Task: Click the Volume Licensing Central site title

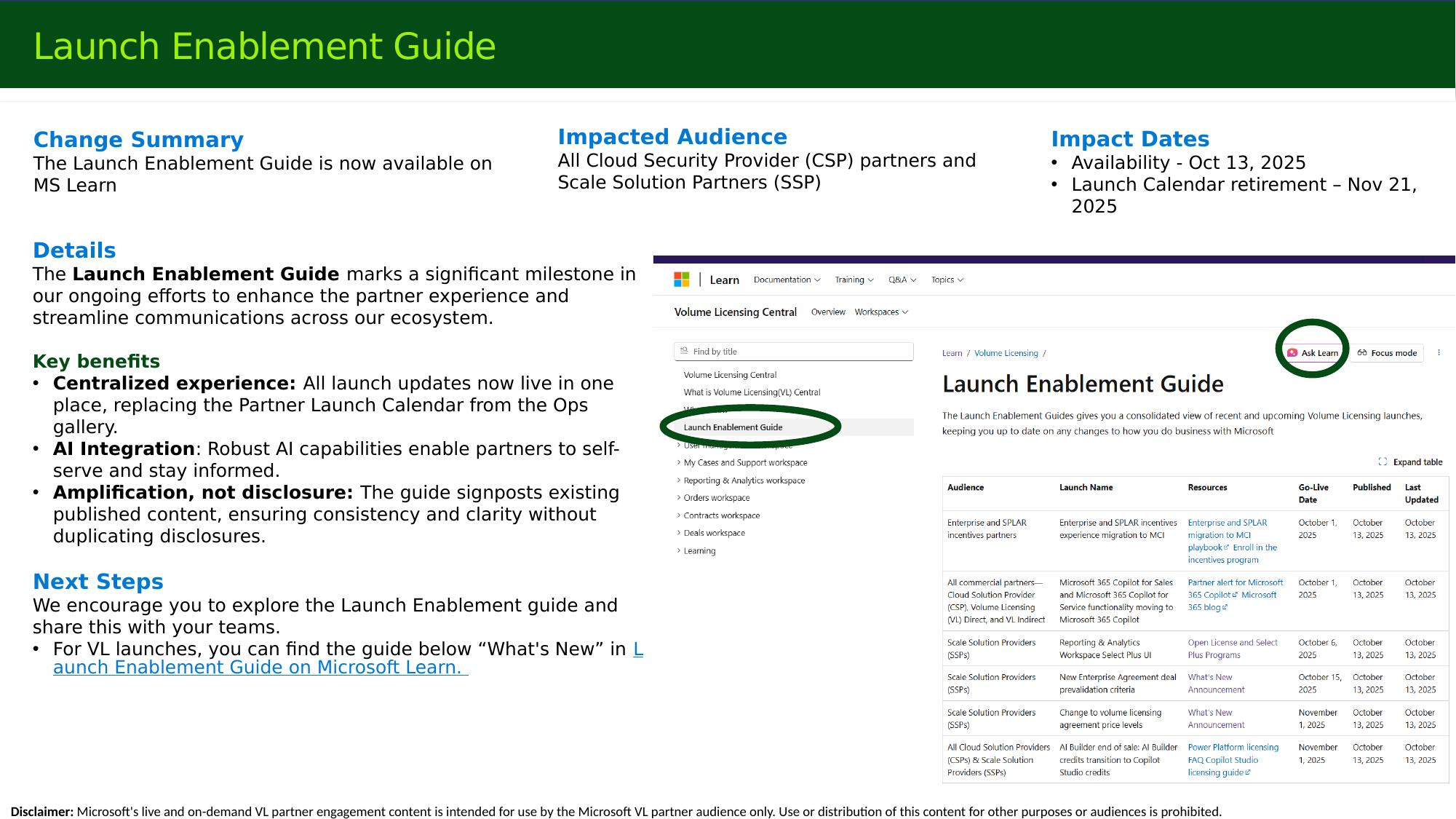Action: point(736,312)
